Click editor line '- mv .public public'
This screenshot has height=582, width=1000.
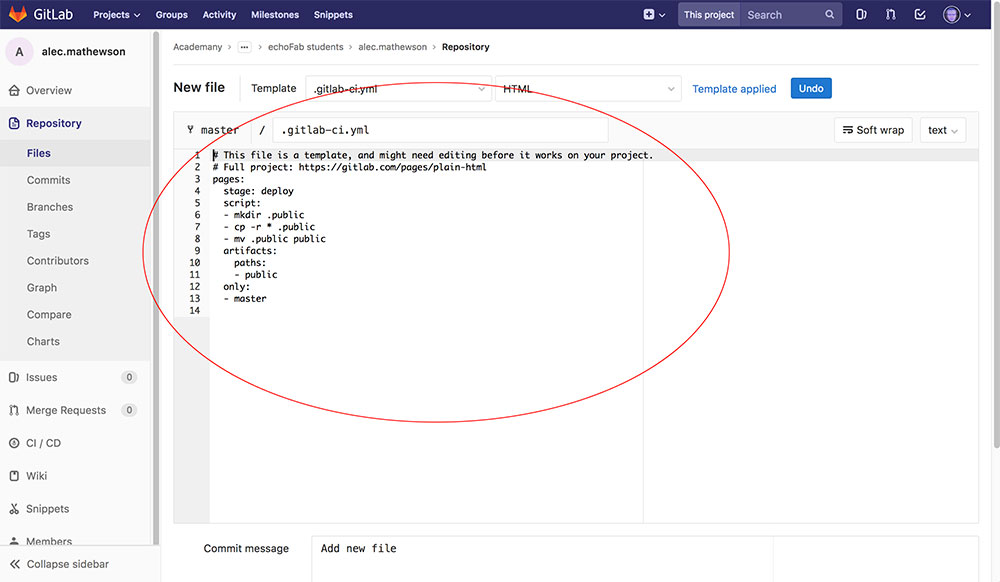[274, 239]
